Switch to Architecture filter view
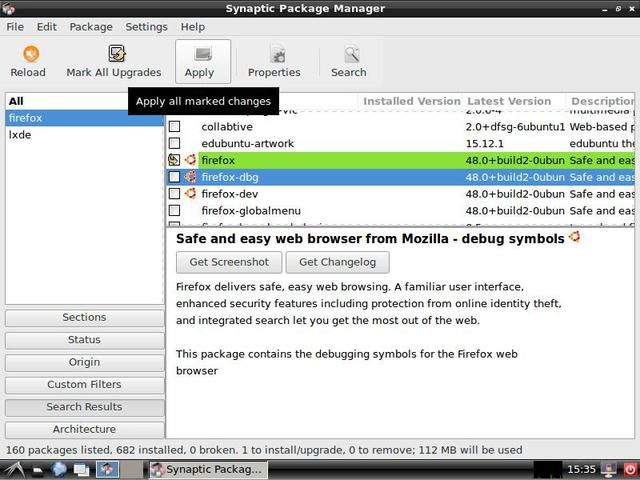The width and height of the screenshot is (640, 480). tap(84, 430)
